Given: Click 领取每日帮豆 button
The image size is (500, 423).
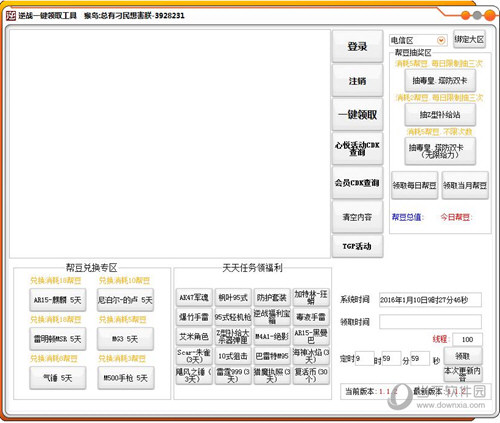Looking at the screenshot, I should coord(415,185).
